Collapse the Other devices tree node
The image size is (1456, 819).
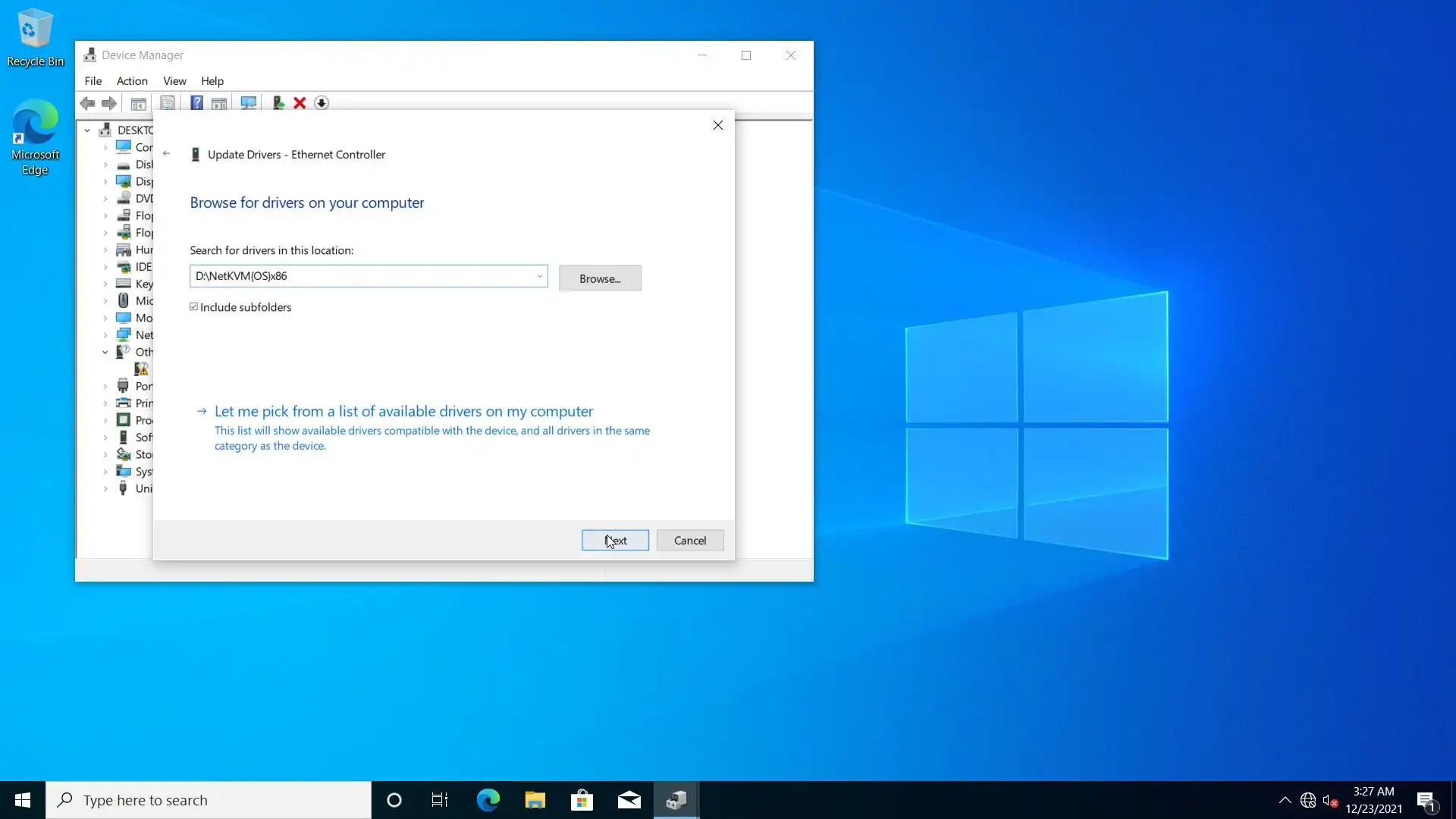(105, 352)
